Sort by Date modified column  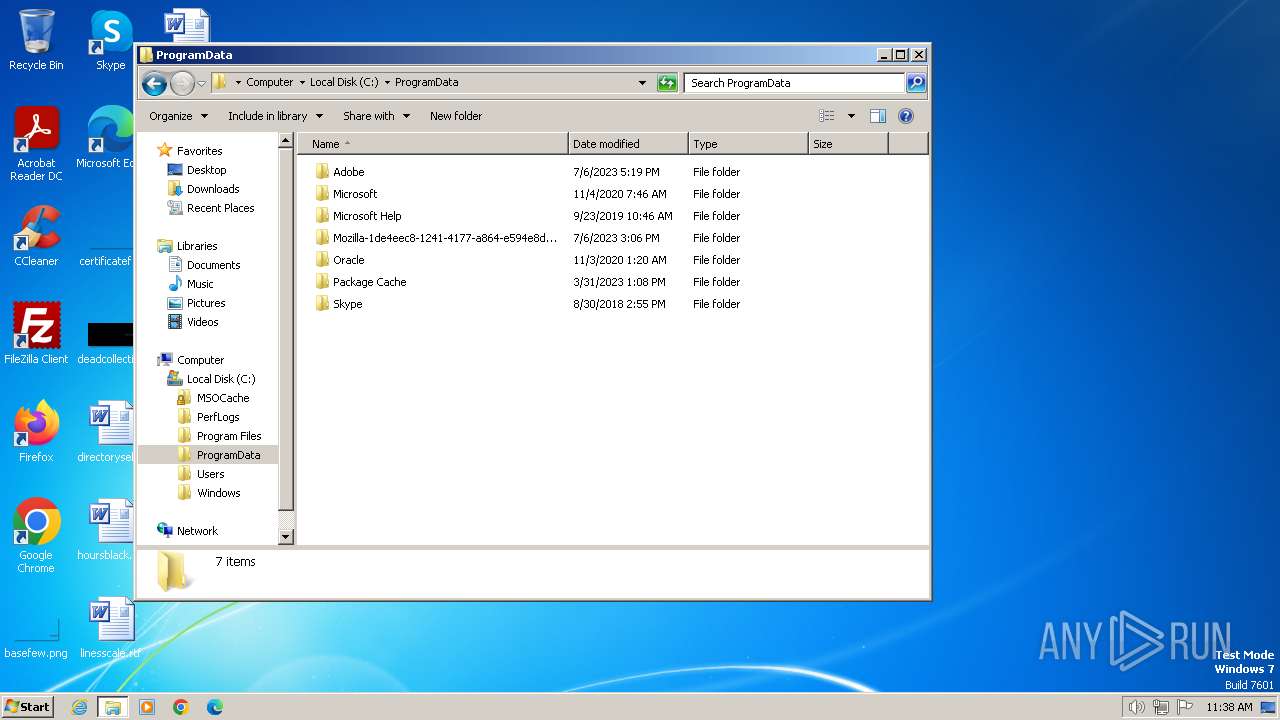tap(628, 144)
